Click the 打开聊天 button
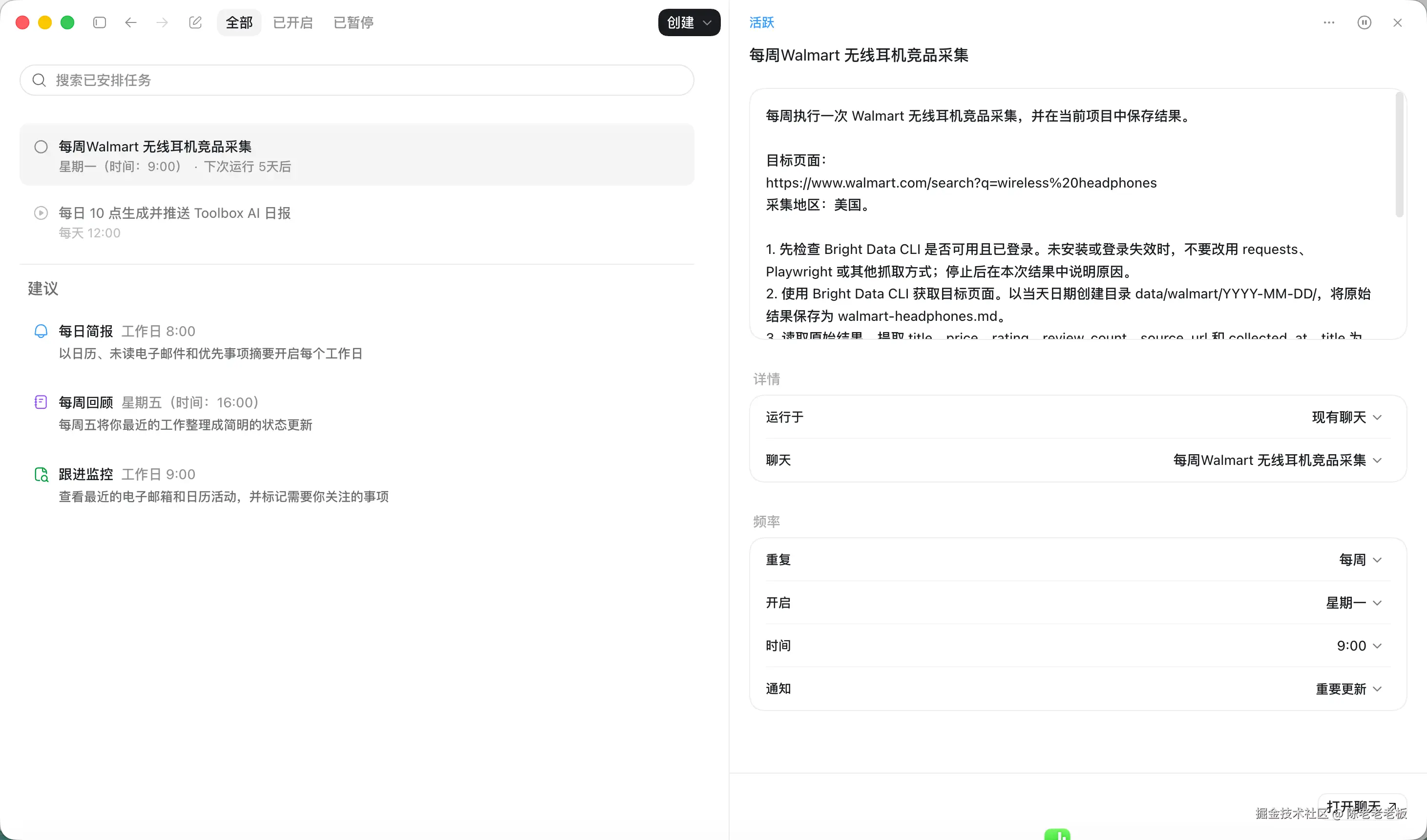The image size is (1427, 840). (x=1362, y=807)
